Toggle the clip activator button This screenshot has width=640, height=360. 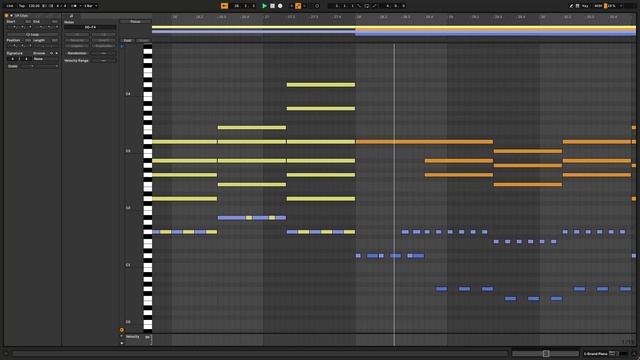tap(7, 16)
